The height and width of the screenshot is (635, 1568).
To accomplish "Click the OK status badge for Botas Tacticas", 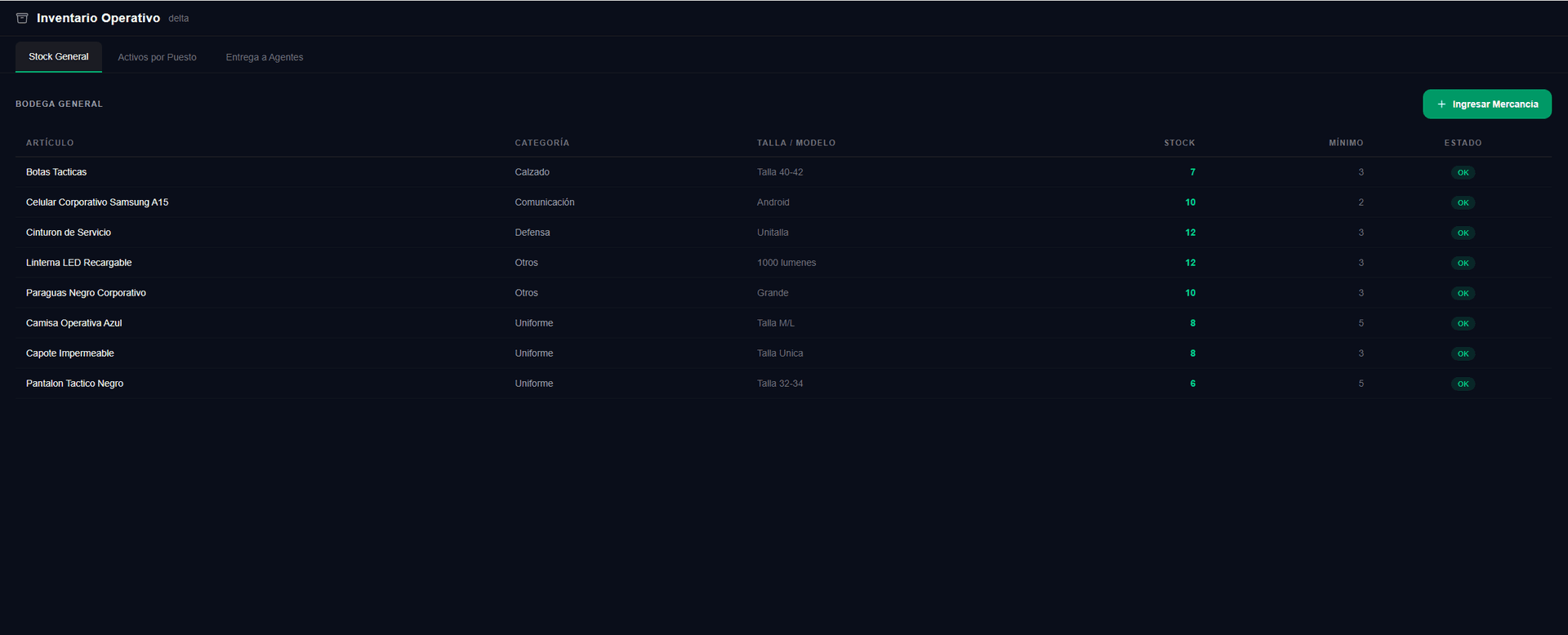I will coord(1463,172).
